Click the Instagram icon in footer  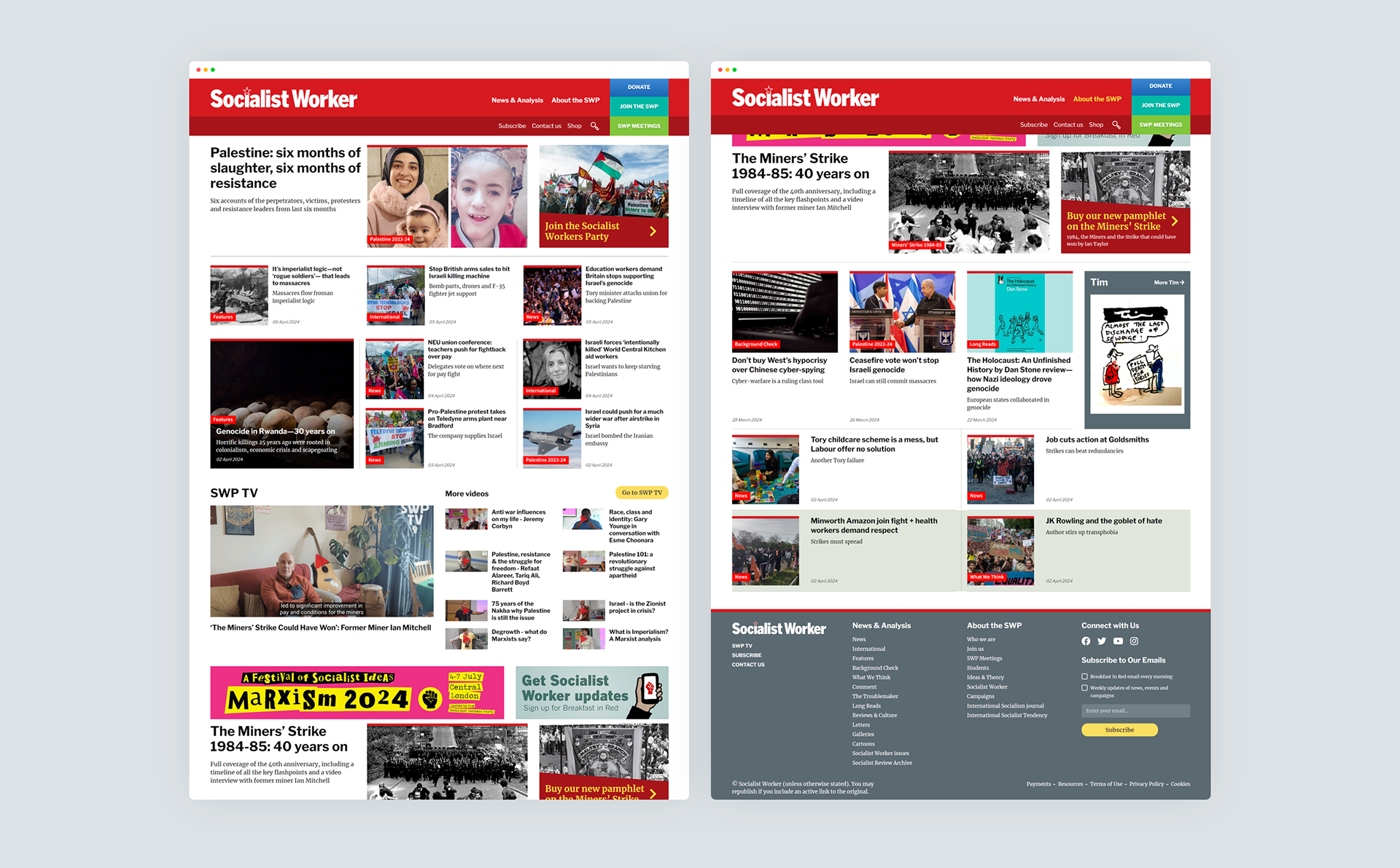[1134, 641]
